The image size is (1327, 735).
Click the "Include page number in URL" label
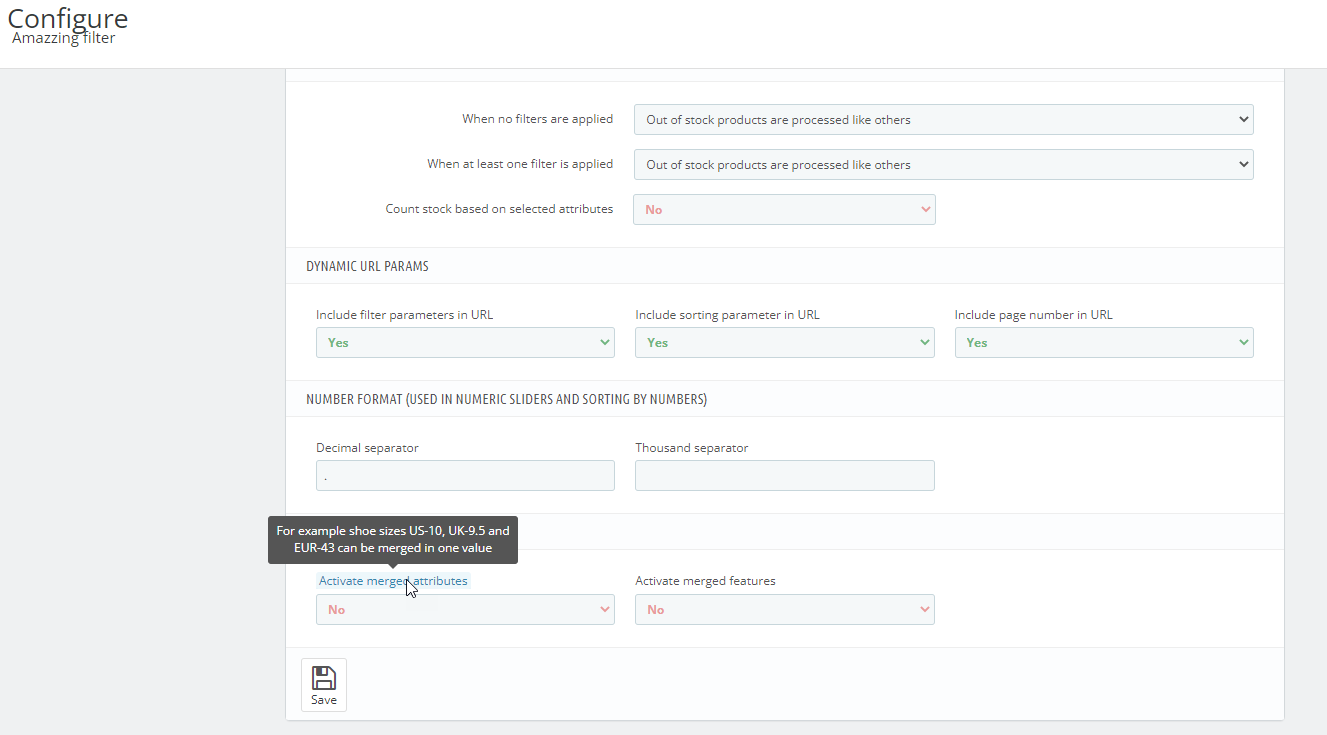1033,315
